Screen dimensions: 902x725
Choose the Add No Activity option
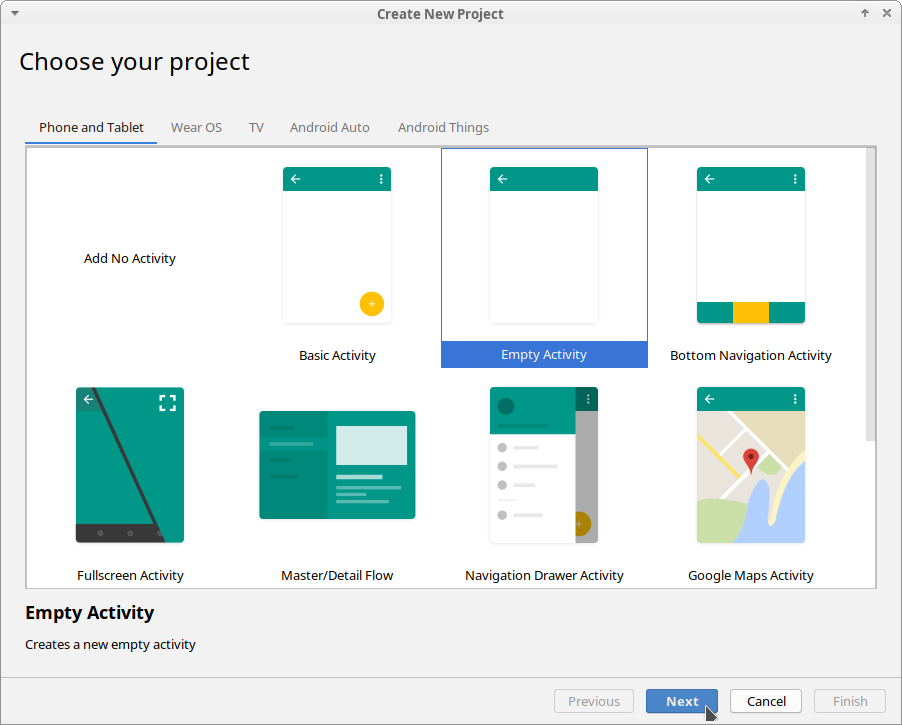pyautogui.click(x=130, y=258)
